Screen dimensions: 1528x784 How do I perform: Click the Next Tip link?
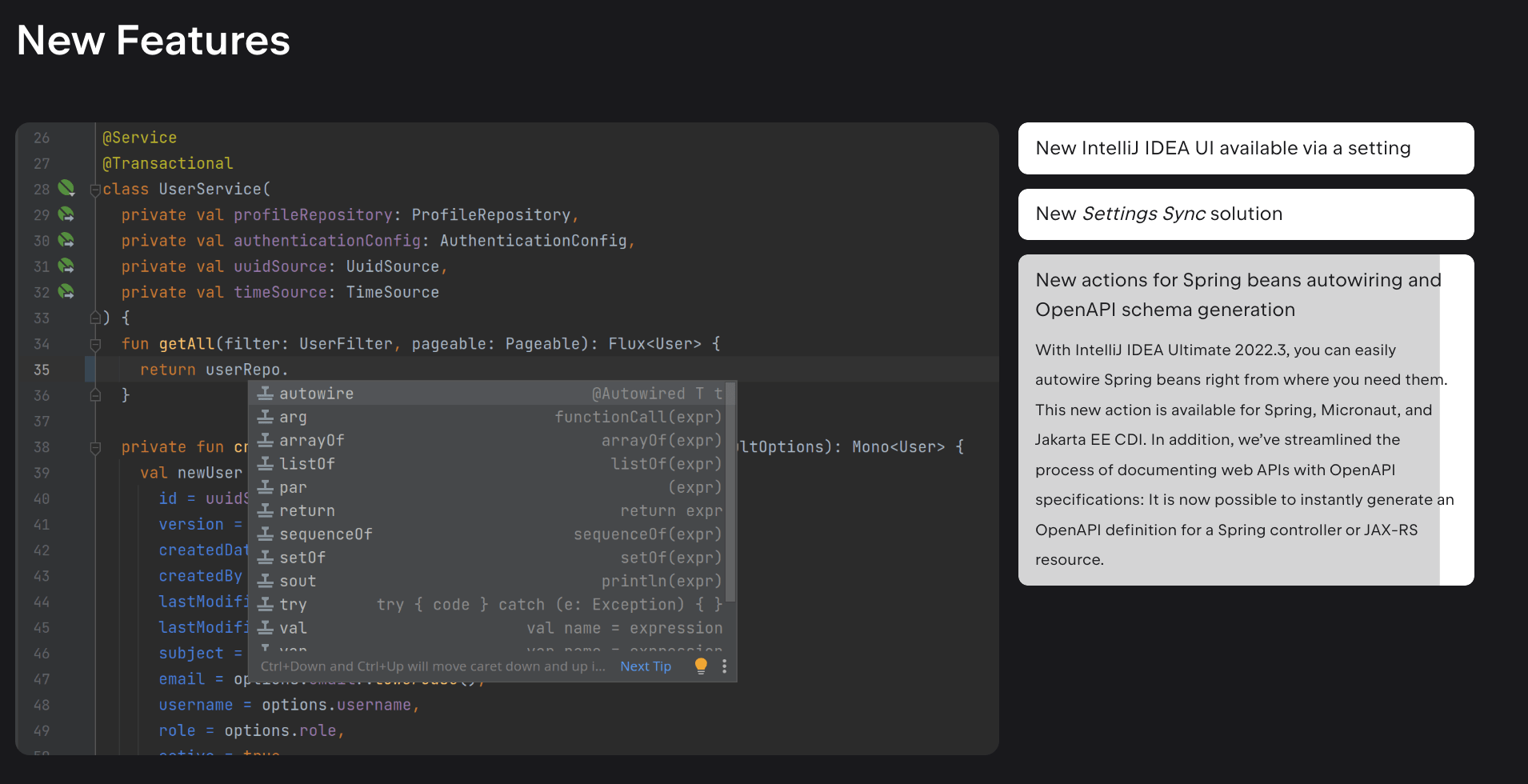point(646,666)
